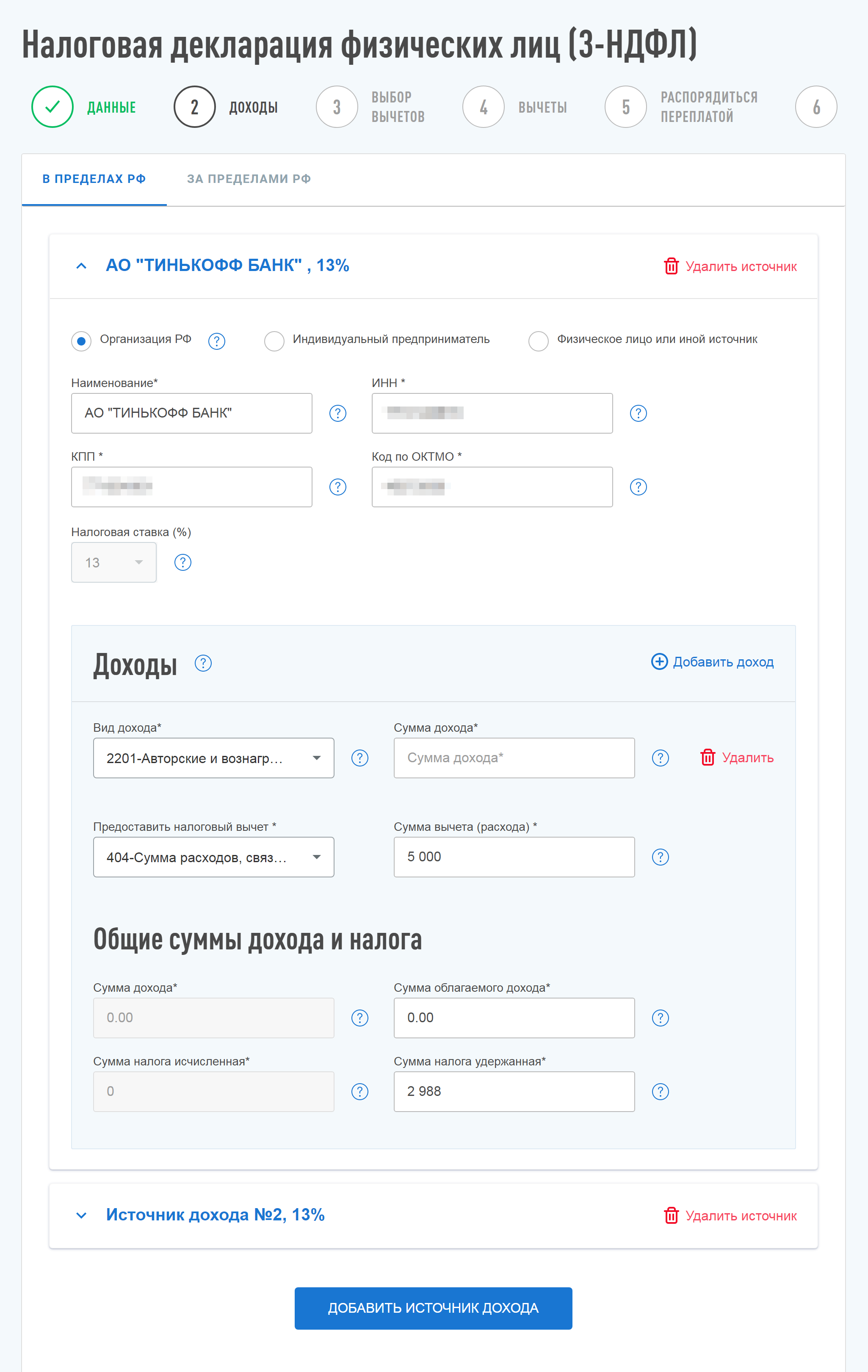The width and height of the screenshot is (868, 1372).
Task: Focus the empty Сумма дохода input
Action: [514, 758]
